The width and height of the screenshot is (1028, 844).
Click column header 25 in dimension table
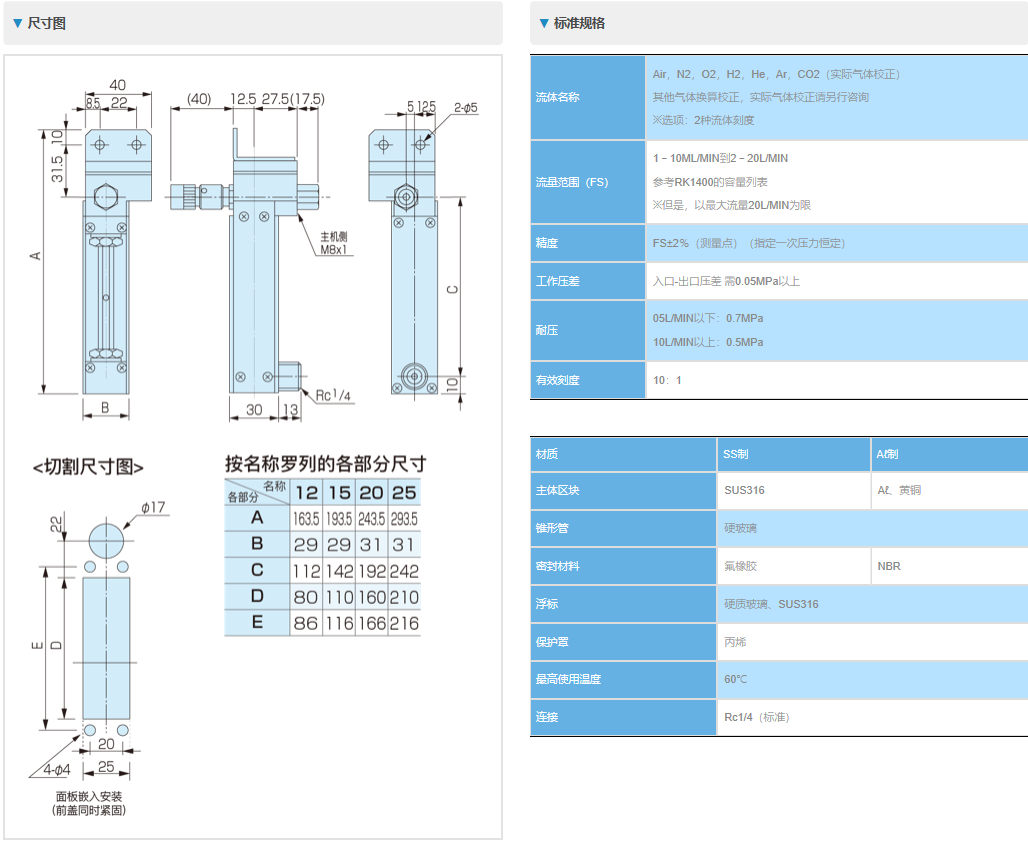pyautogui.click(x=404, y=492)
